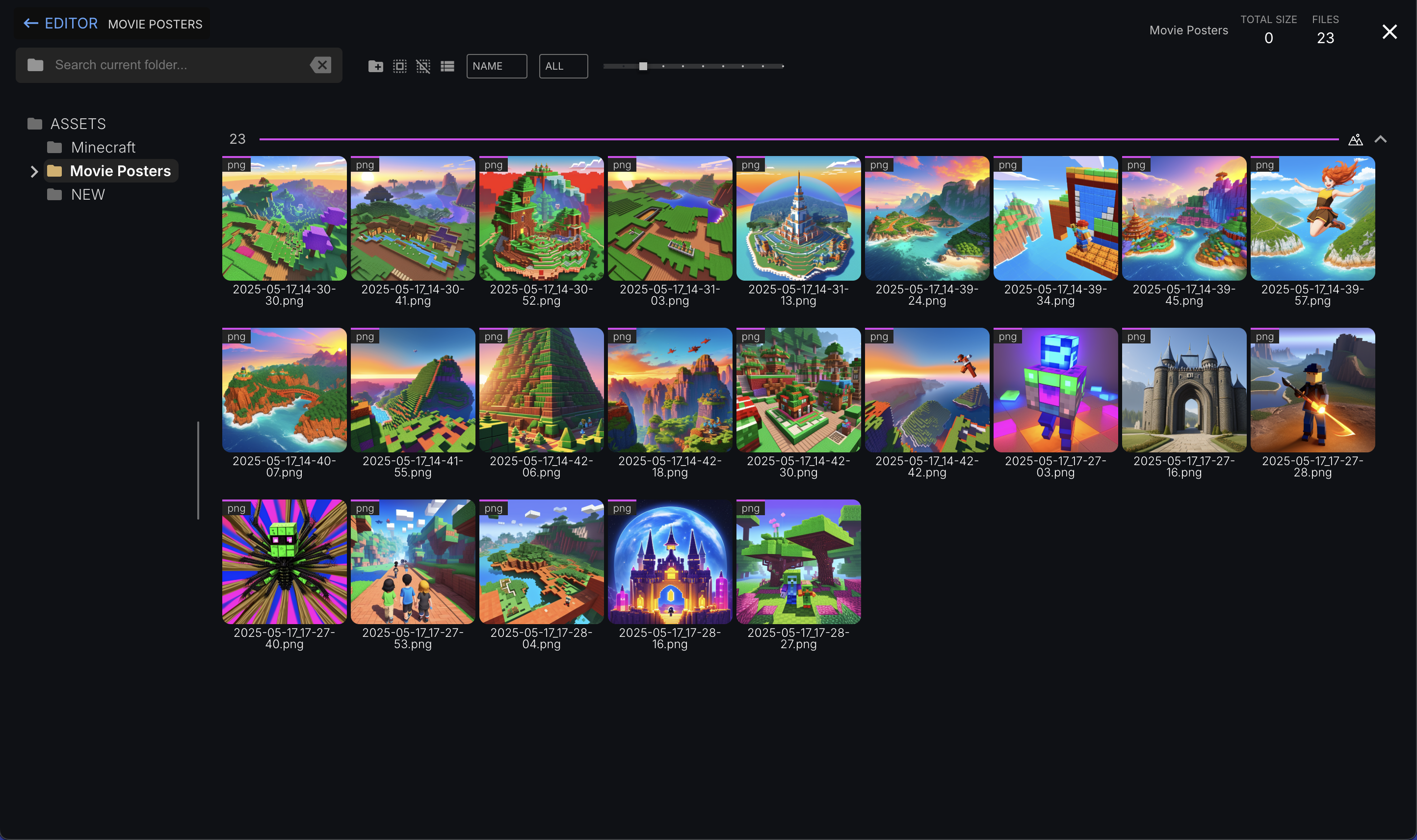Image resolution: width=1417 pixels, height=840 pixels.
Task: Select the jumping girl image 2025-05-17_14-39-57.png
Action: (1313, 218)
